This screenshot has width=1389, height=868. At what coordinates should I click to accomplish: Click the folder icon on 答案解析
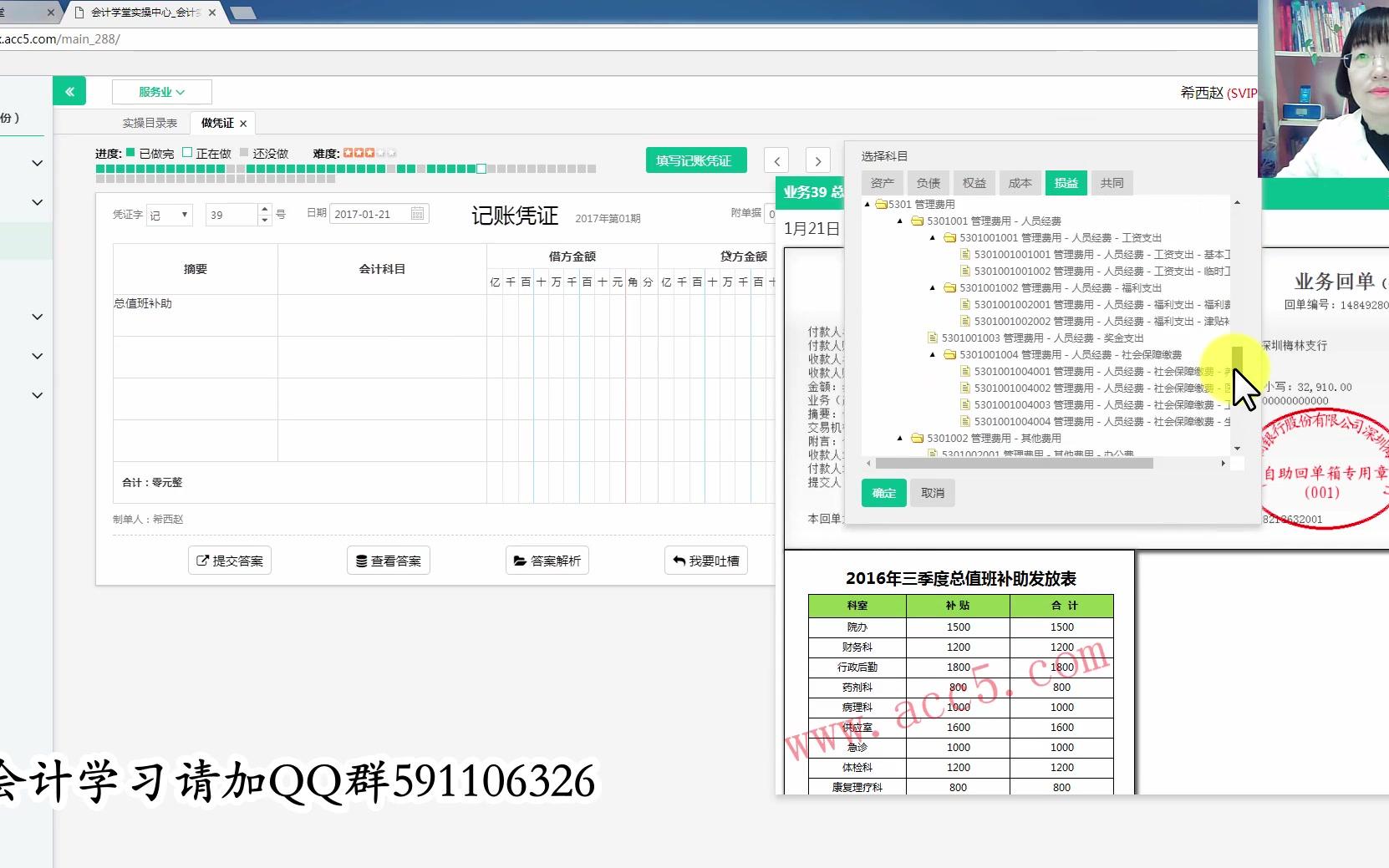coord(520,560)
